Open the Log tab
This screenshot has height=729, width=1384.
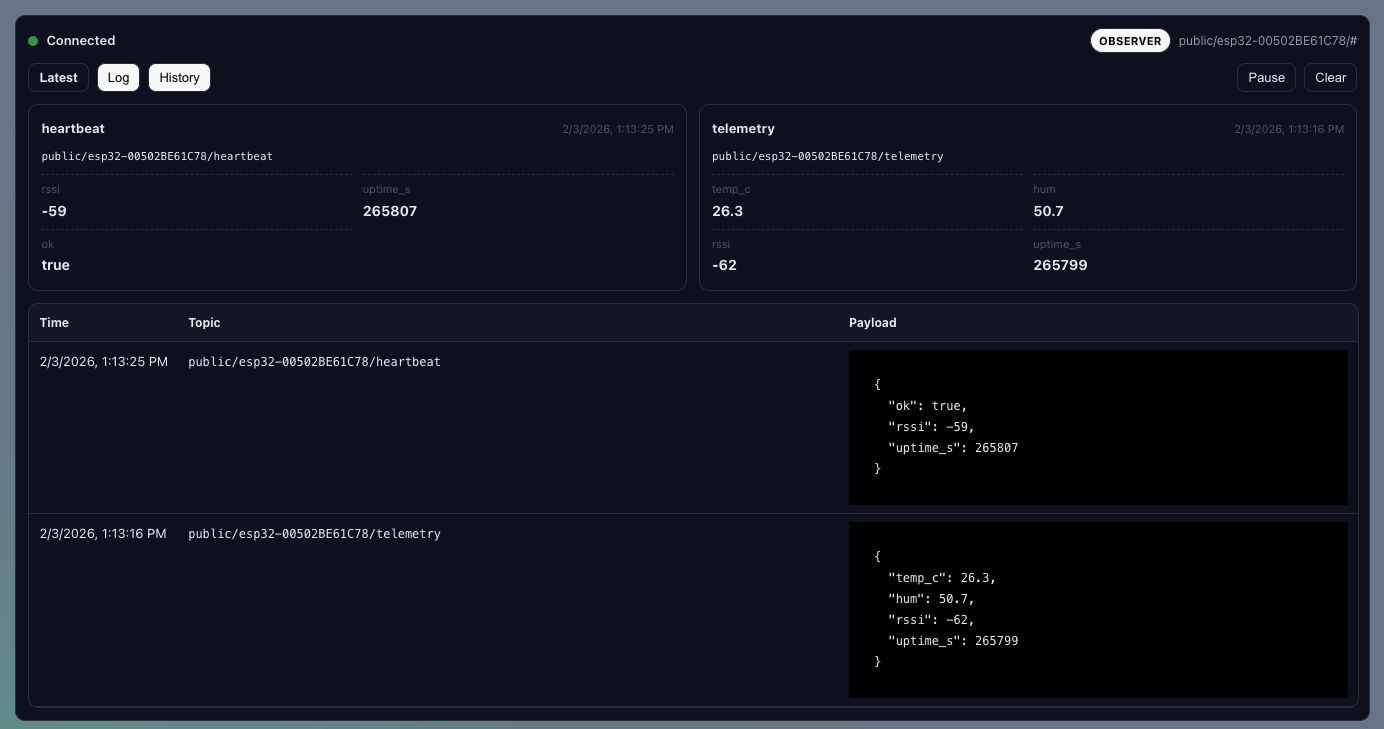point(118,78)
